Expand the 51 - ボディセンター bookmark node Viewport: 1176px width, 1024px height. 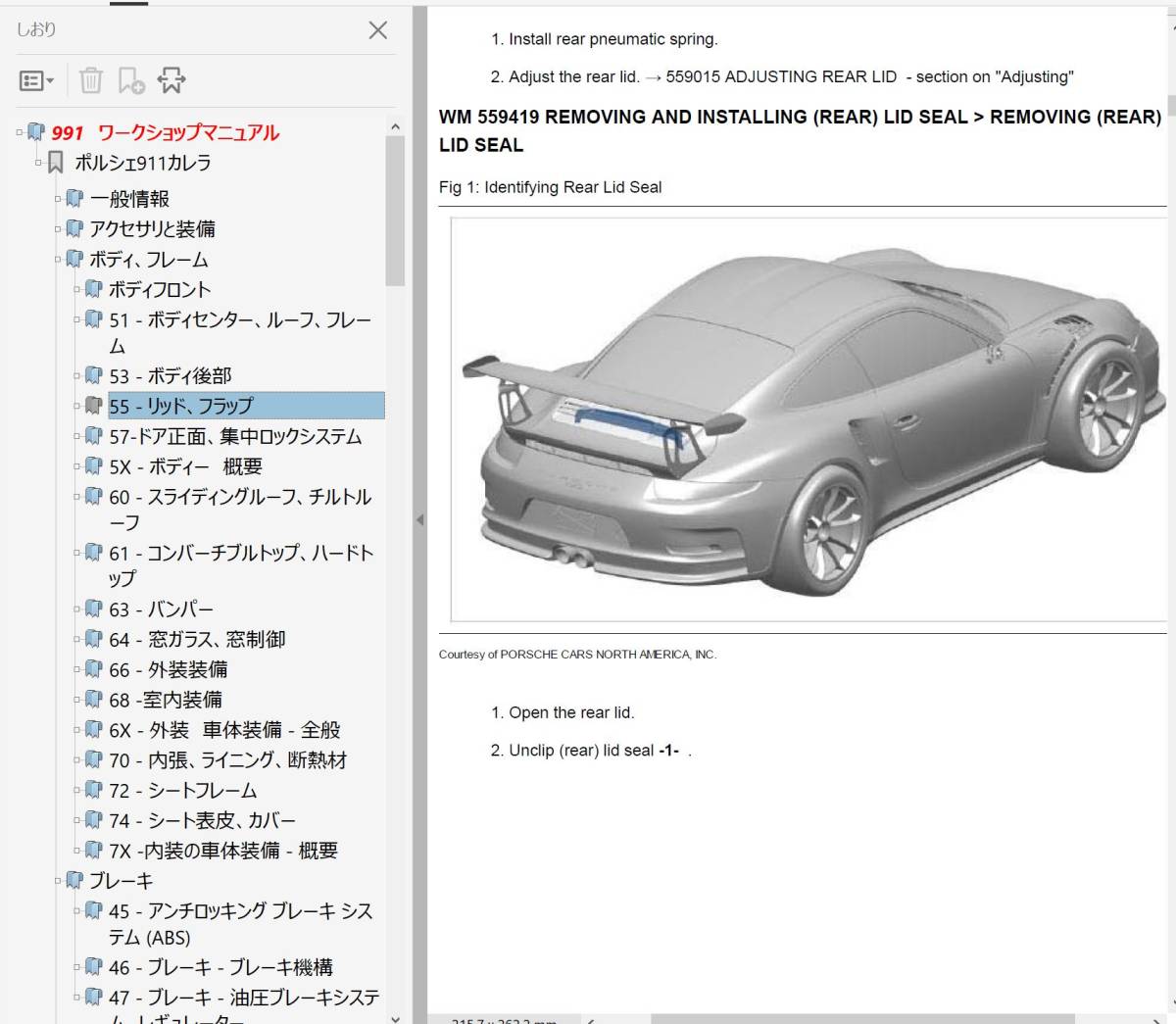point(77,319)
